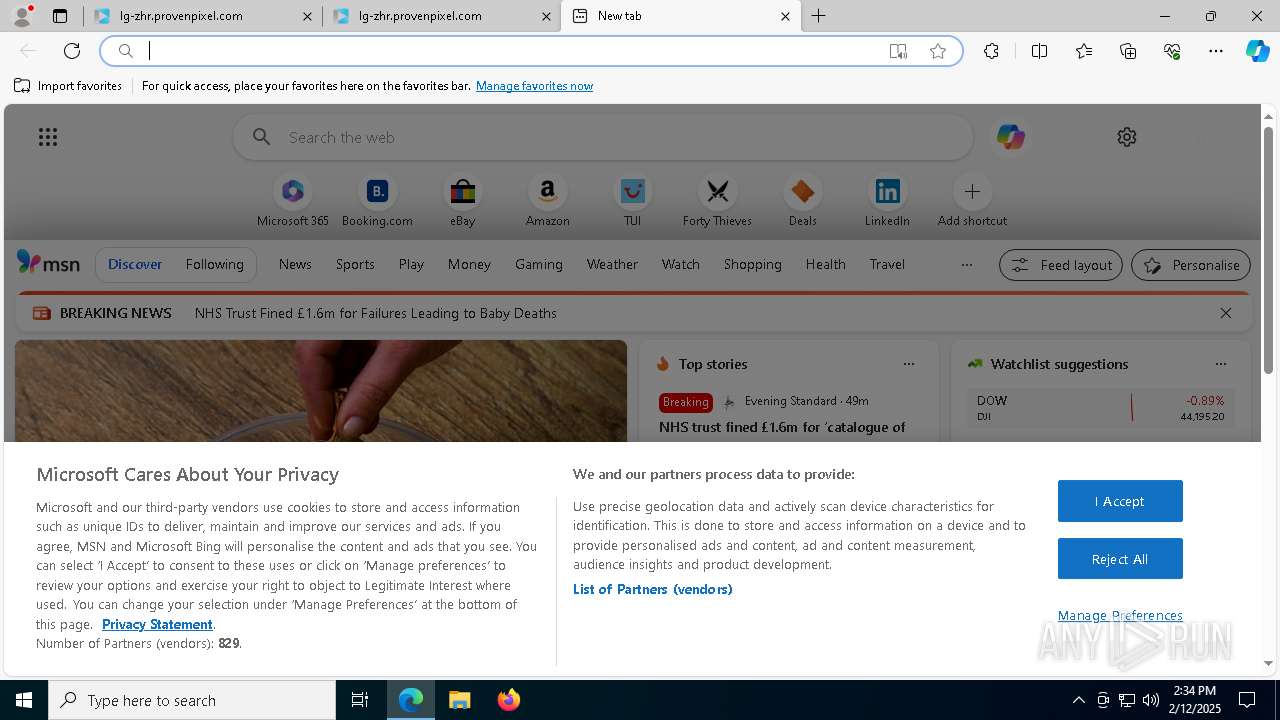Open Microsoft 365 shortcut

click(x=293, y=202)
